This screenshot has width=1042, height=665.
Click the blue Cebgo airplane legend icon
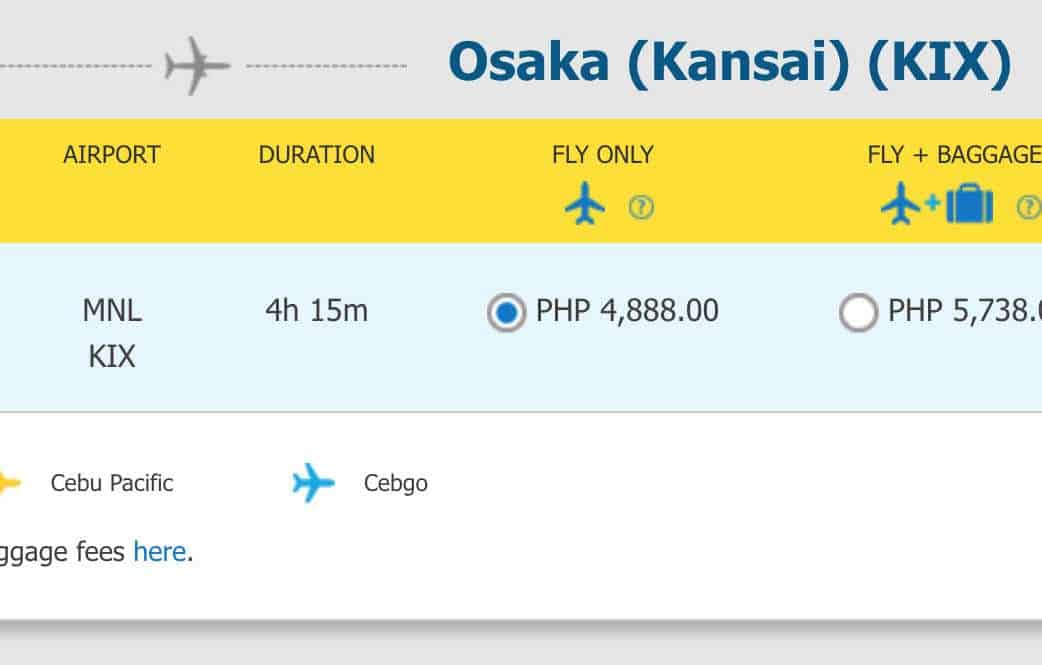[313, 483]
